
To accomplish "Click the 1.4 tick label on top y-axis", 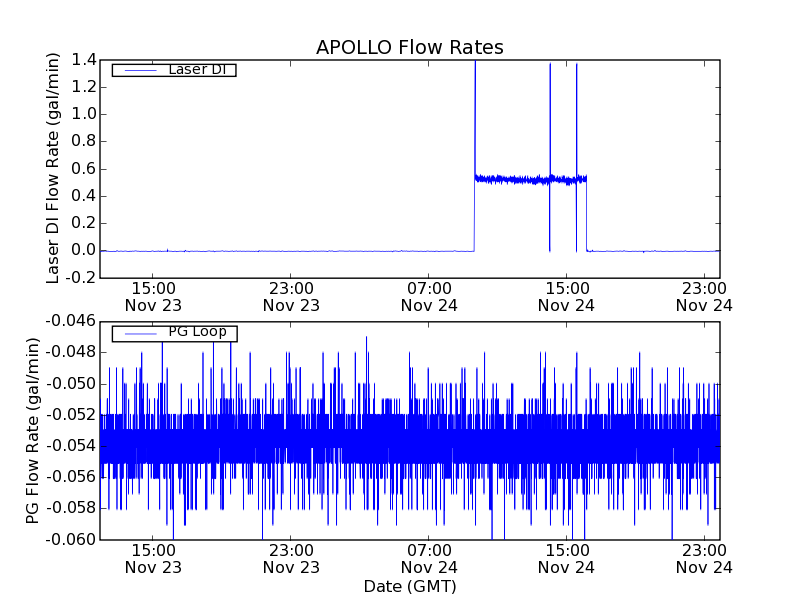I will [x=83, y=60].
